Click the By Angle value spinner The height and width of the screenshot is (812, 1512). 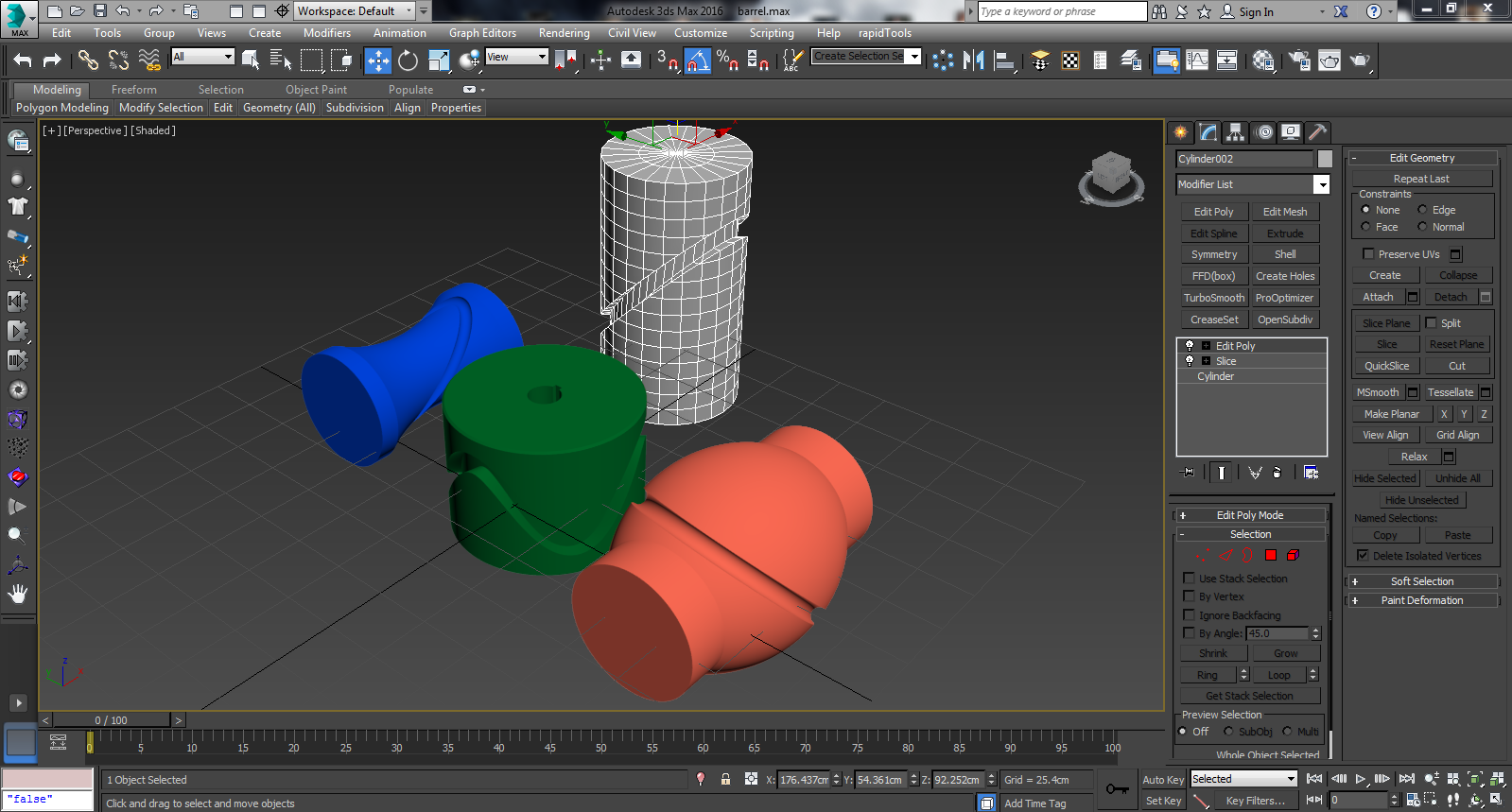coord(1315,633)
